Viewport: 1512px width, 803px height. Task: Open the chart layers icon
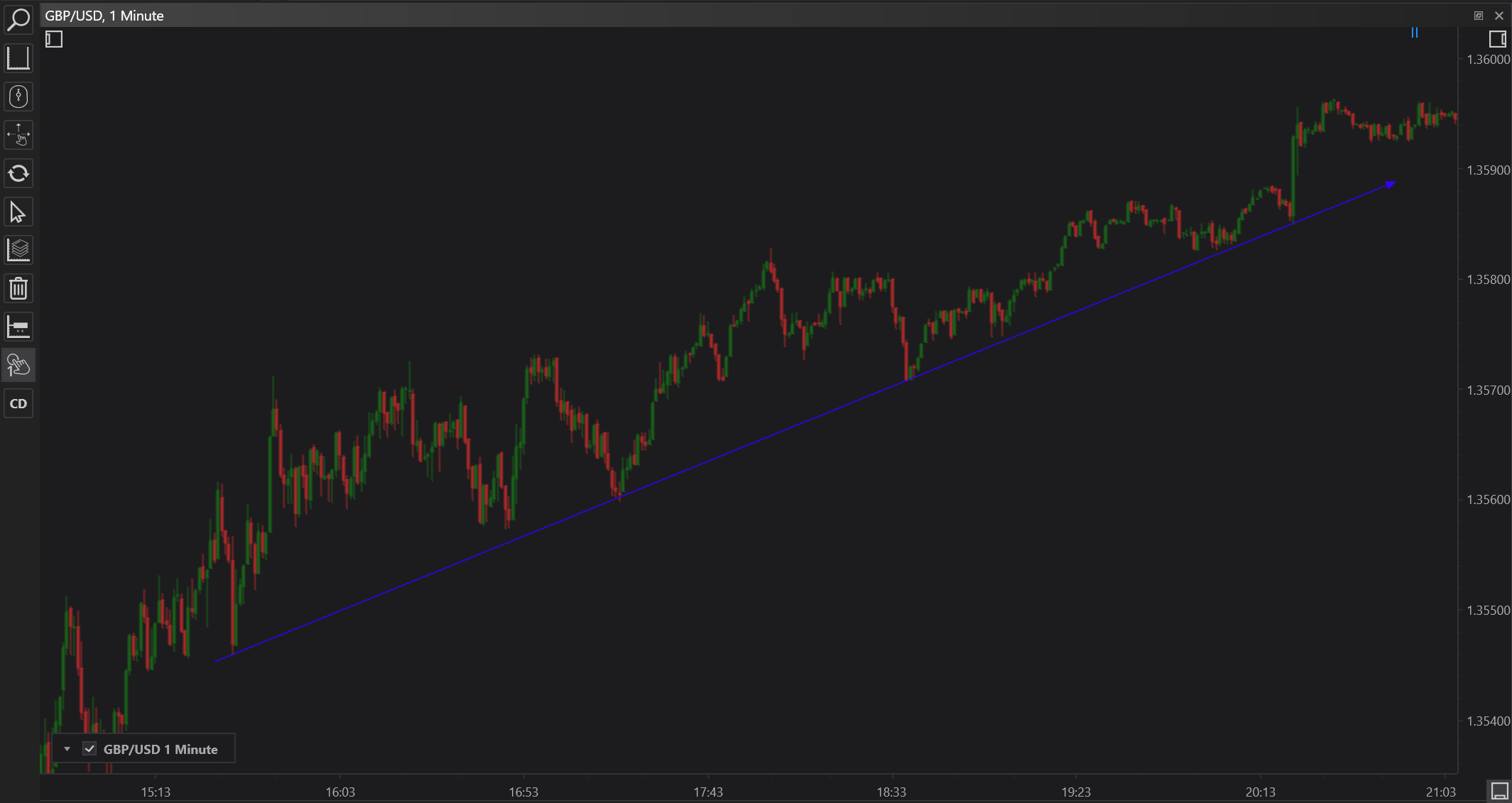(18, 250)
